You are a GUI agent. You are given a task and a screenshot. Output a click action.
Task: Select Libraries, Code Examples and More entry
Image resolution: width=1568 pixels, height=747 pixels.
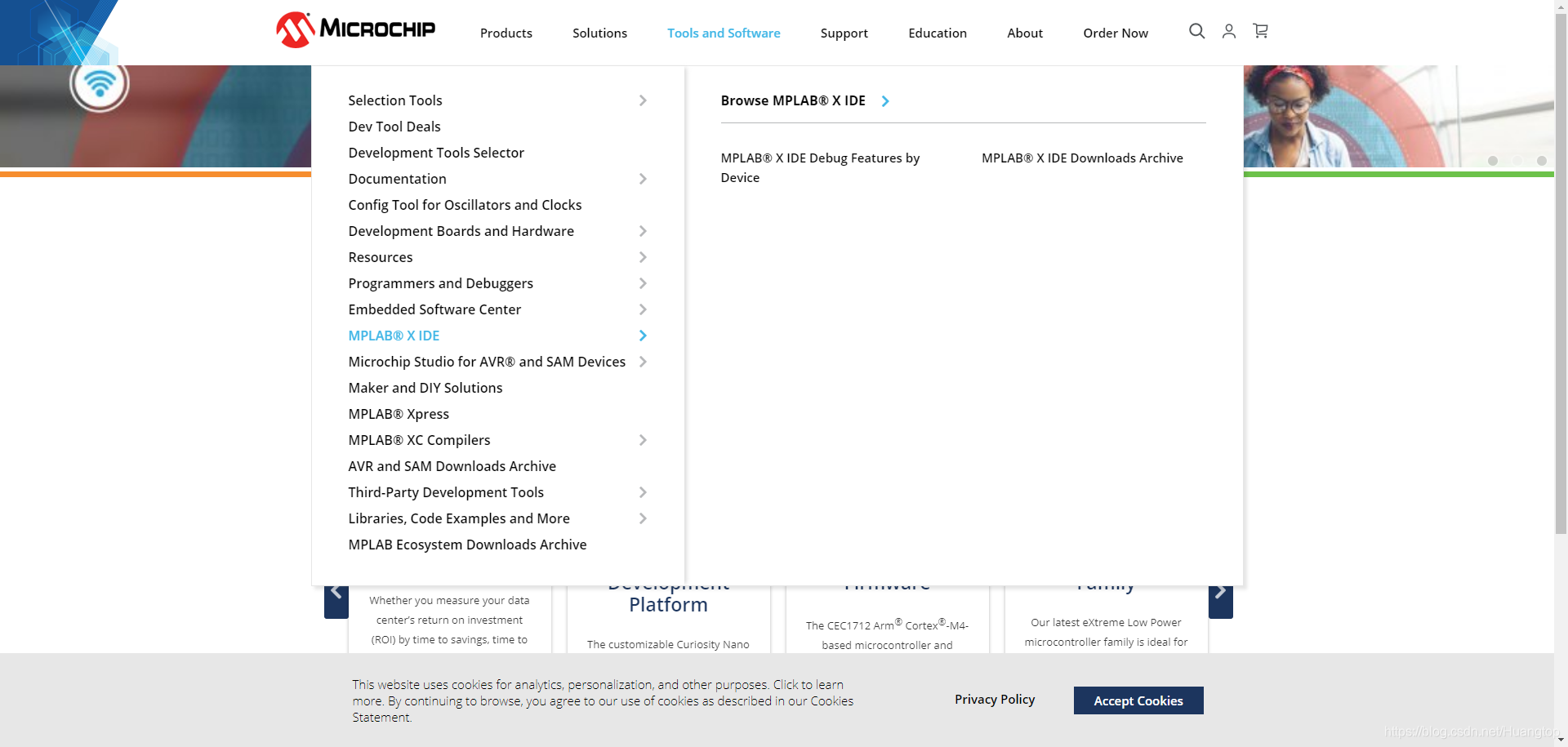(459, 518)
